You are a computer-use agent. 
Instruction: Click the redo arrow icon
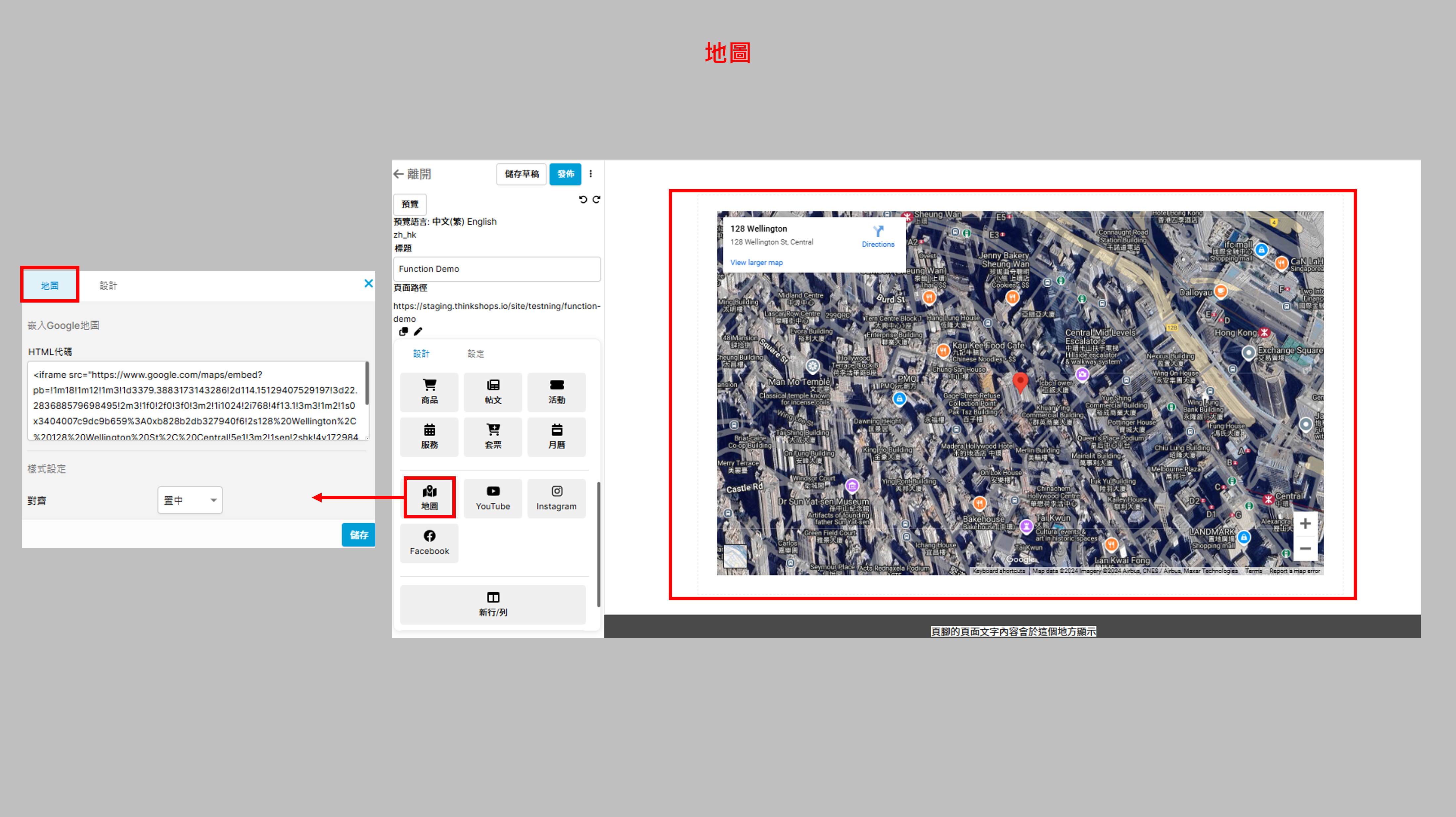[596, 200]
